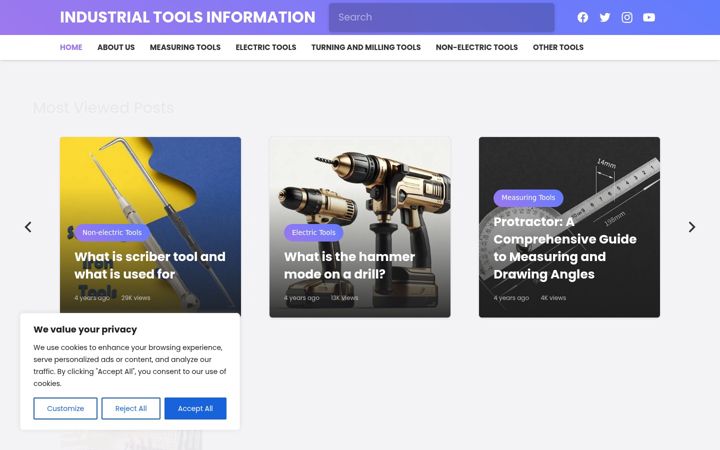Image resolution: width=720 pixels, height=450 pixels.
Task: Click the Customize cookie button
Action: click(x=65, y=408)
